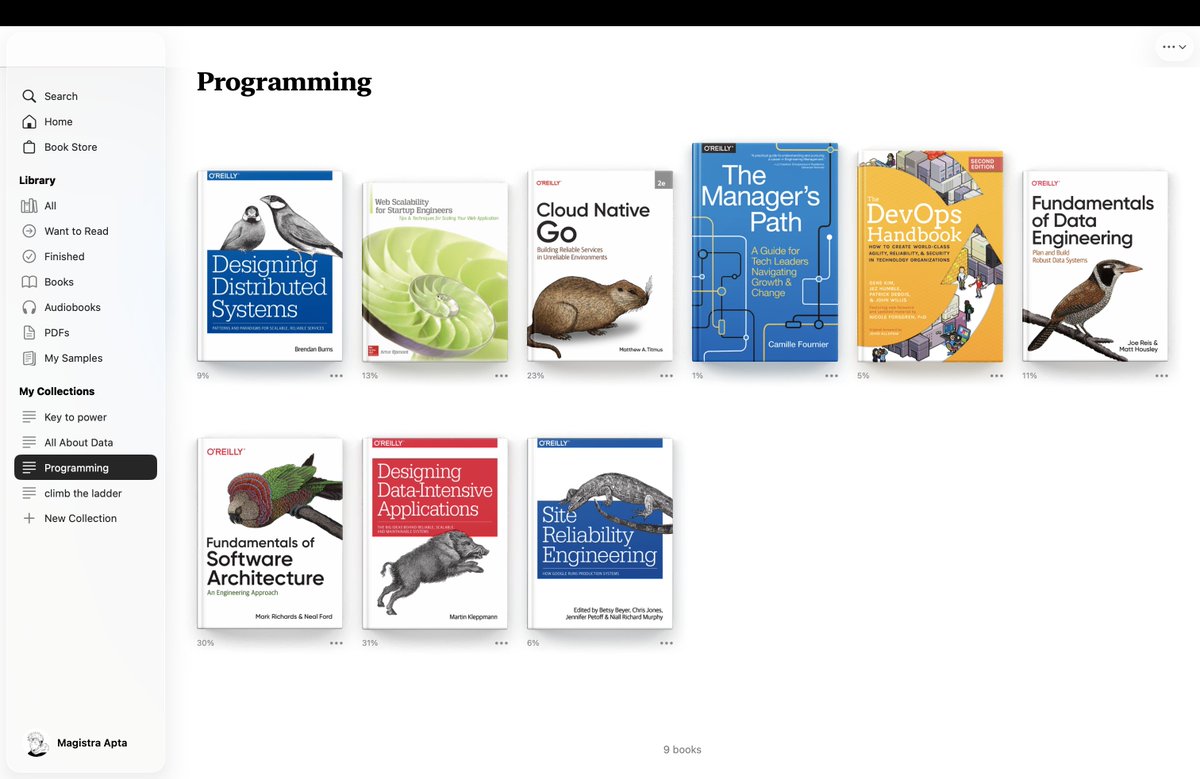Image resolution: width=1200 pixels, height=779 pixels.
Task: Open Site Reliability Engineering cover
Action: coord(600,533)
